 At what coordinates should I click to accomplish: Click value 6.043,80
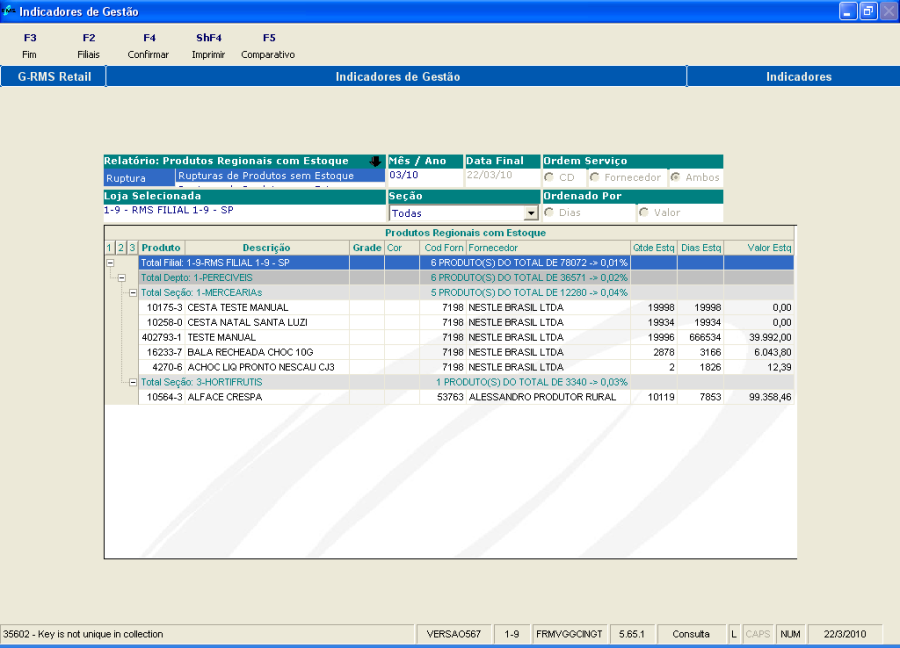coord(773,352)
